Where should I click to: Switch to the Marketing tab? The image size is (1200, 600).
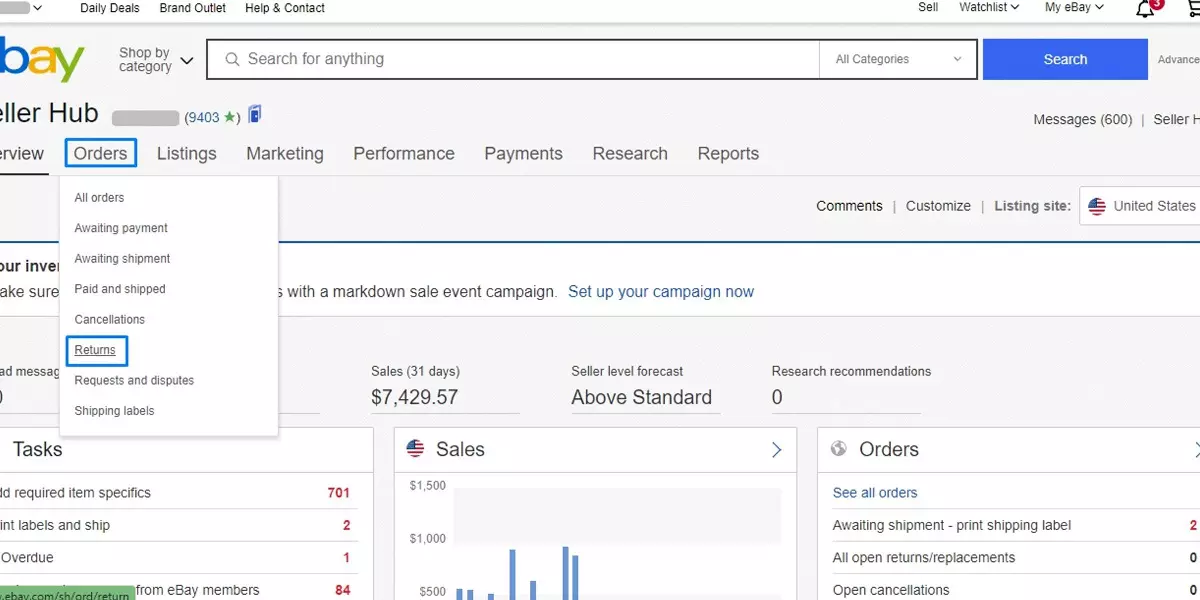click(285, 153)
